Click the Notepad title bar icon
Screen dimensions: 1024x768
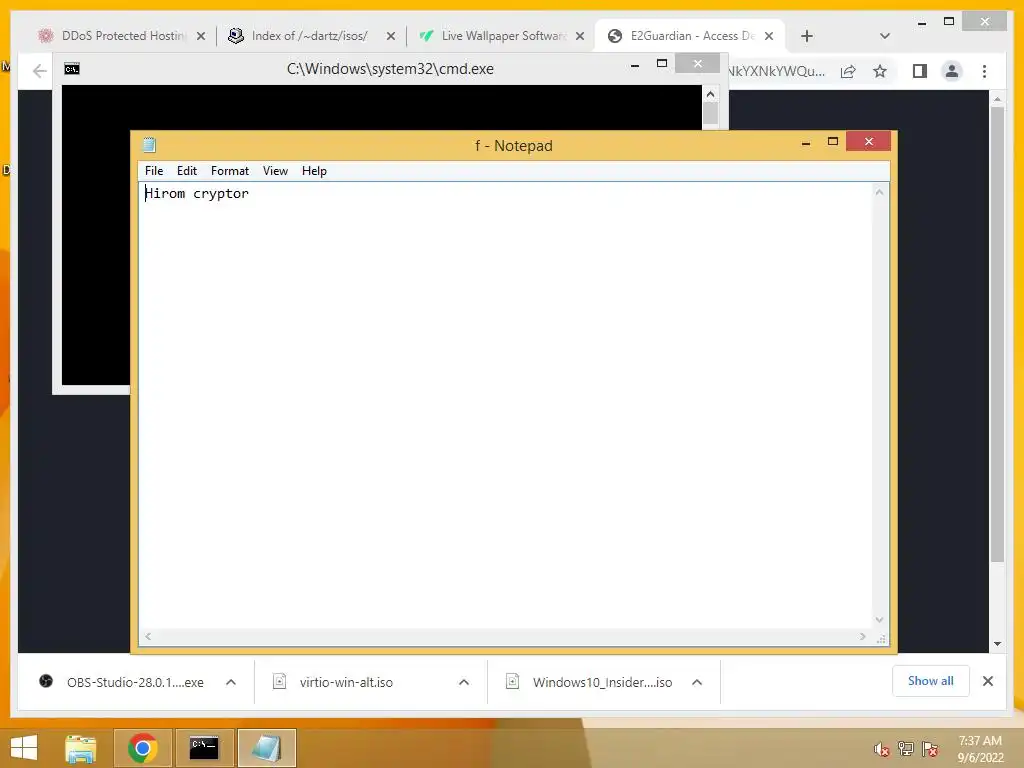[x=150, y=145]
